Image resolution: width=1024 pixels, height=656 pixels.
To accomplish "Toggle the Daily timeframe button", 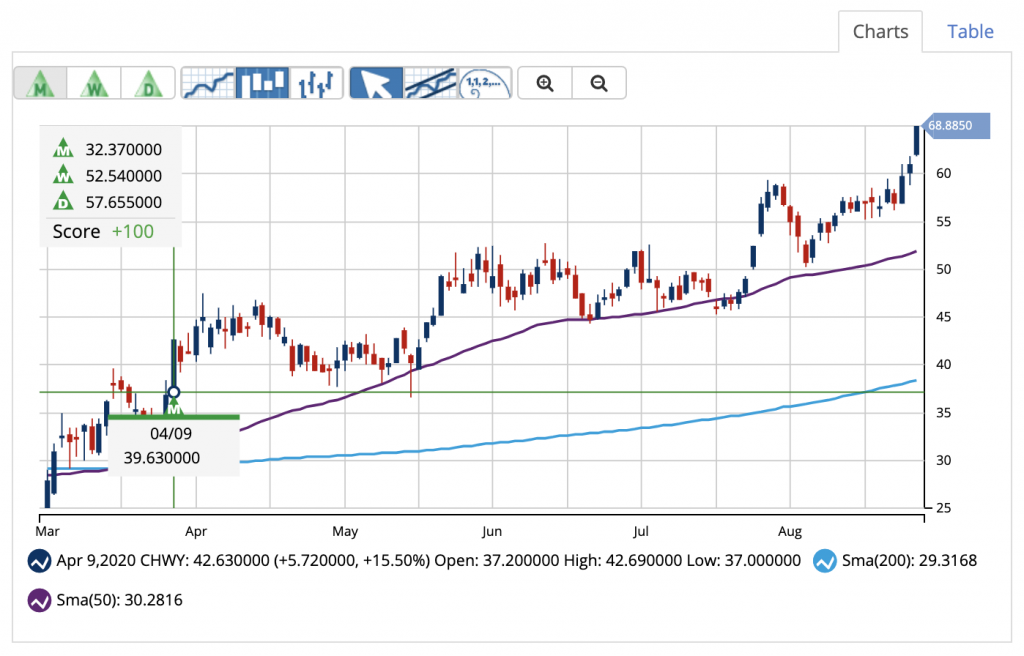I will [148, 83].
